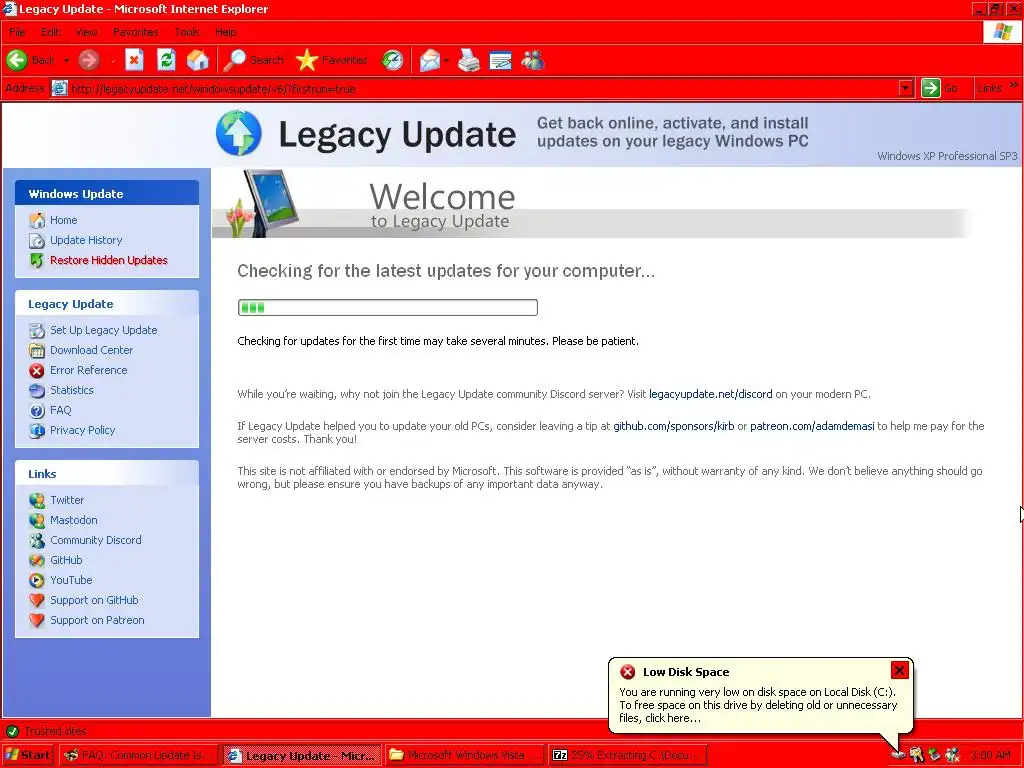Viewport: 1024px width, 768px height.
Task: Switch to FAQ: Common Update Issues taskbar window
Action: point(139,755)
